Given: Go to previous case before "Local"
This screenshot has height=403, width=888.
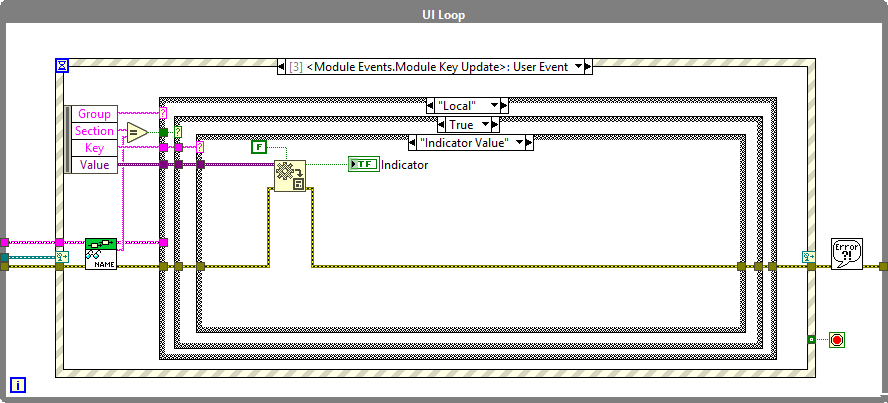Looking at the screenshot, I should [x=430, y=106].
